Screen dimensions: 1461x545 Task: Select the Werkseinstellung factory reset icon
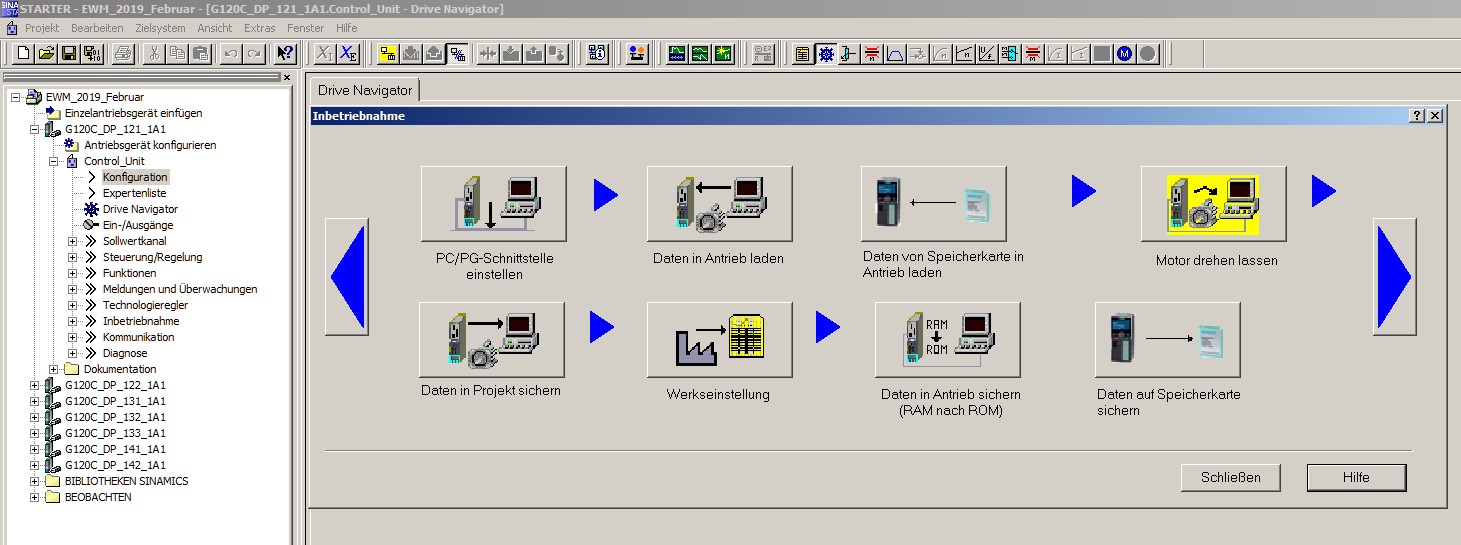(x=719, y=339)
